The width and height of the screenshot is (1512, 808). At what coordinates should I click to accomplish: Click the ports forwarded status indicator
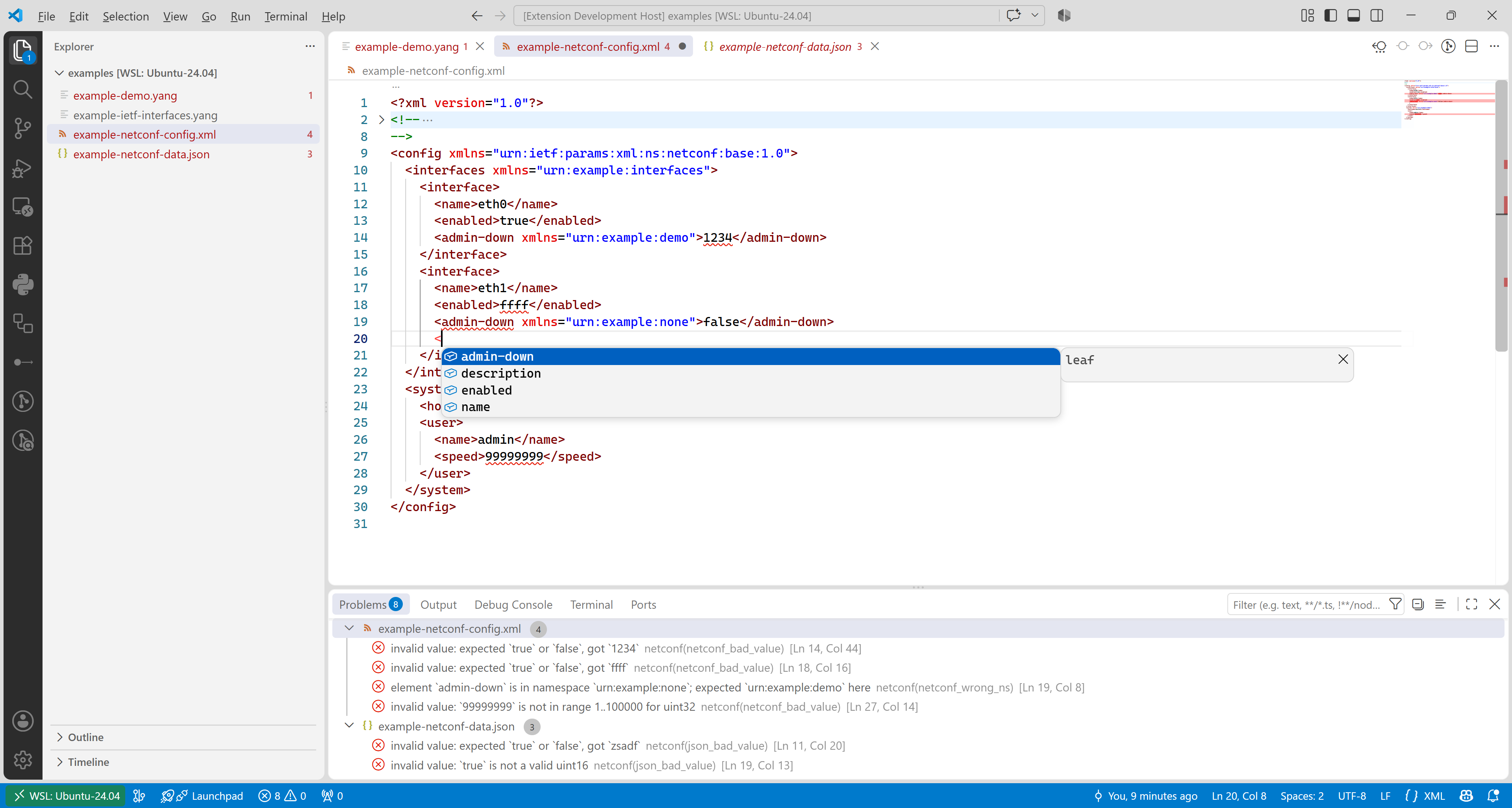point(332,796)
